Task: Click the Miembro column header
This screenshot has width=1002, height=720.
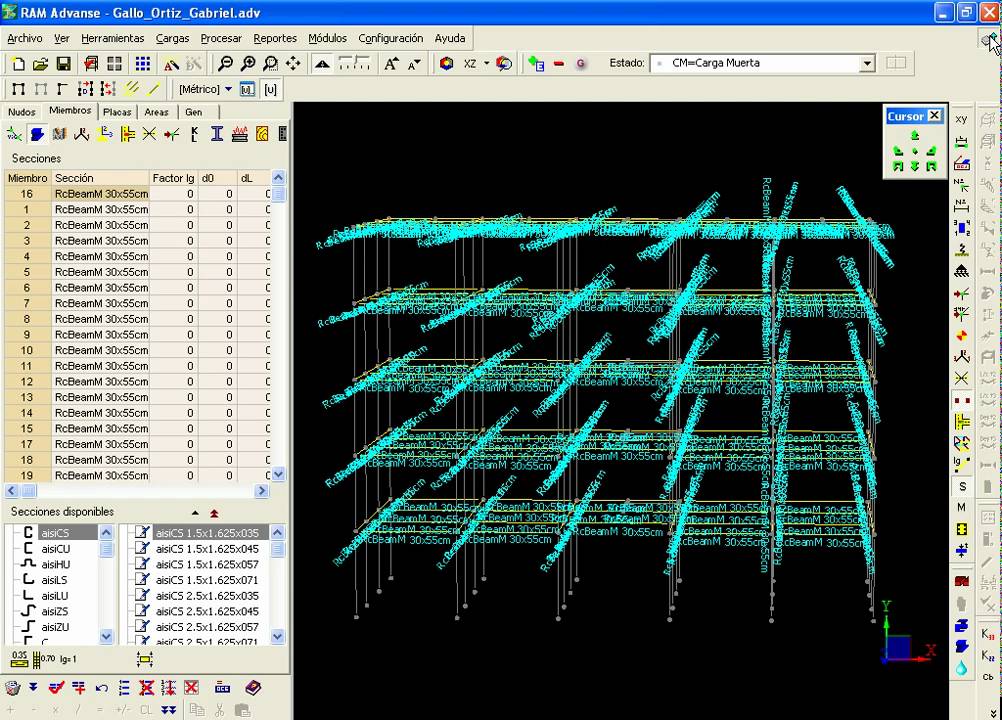Action: (27, 178)
